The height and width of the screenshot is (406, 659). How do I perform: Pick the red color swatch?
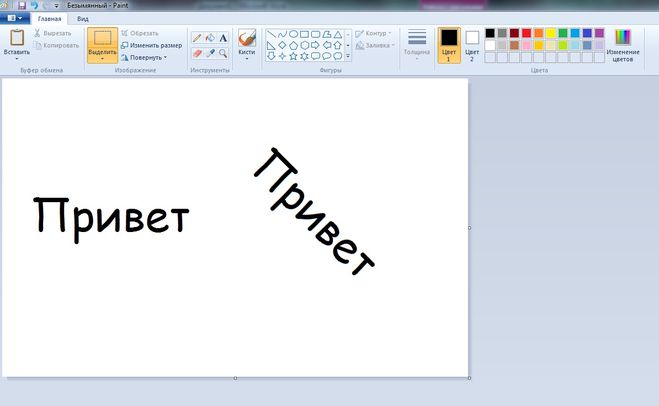[x=527, y=33]
